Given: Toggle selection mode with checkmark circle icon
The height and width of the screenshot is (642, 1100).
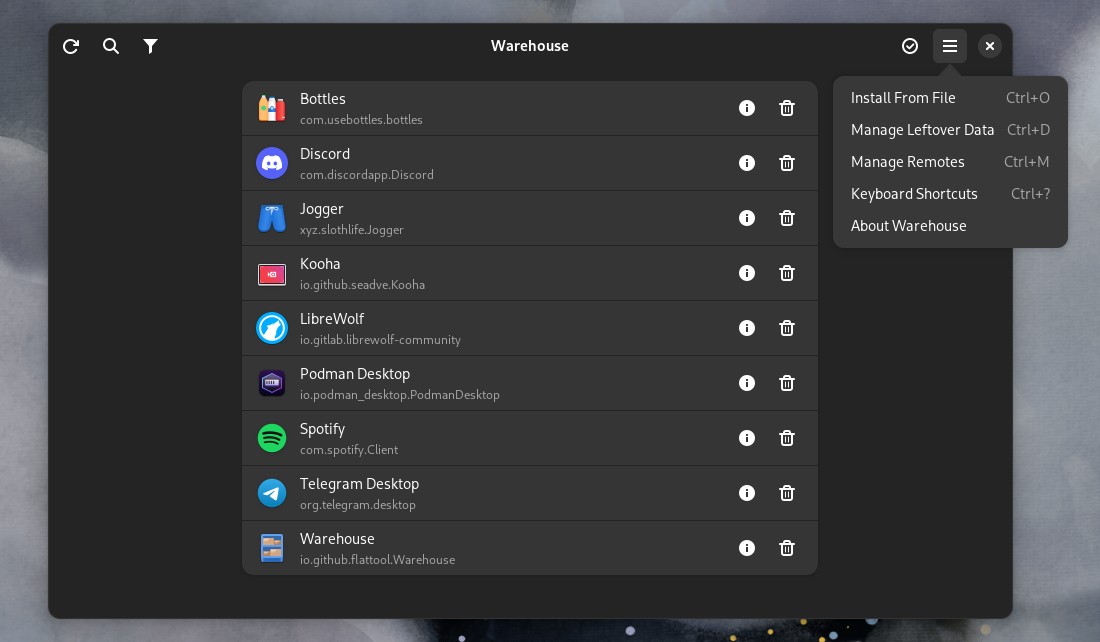Looking at the screenshot, I should (x=910, y=46).
